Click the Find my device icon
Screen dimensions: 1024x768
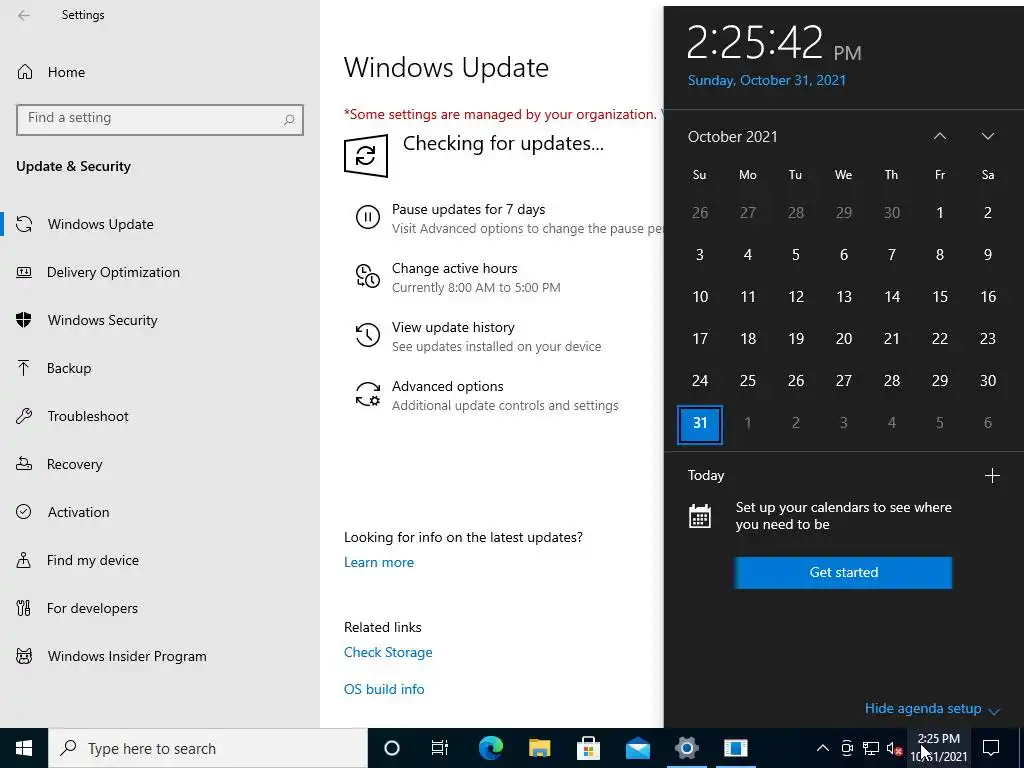click(x=24, y=560)
